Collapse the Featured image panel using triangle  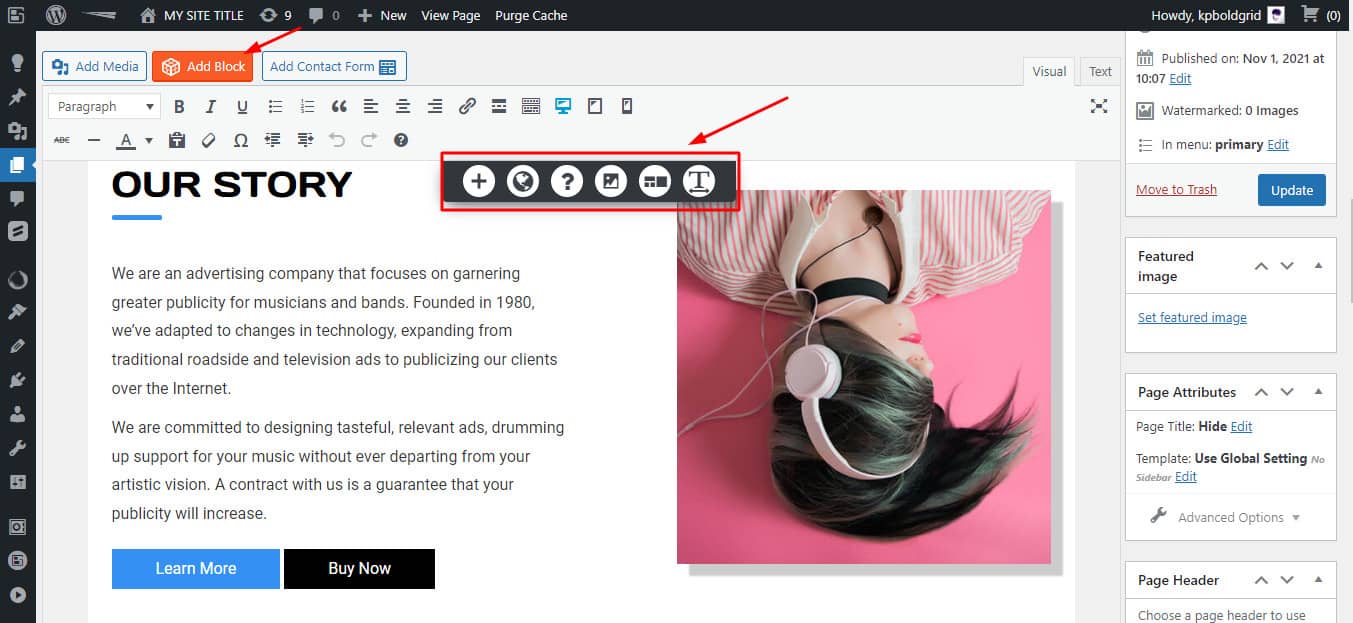1318,266
